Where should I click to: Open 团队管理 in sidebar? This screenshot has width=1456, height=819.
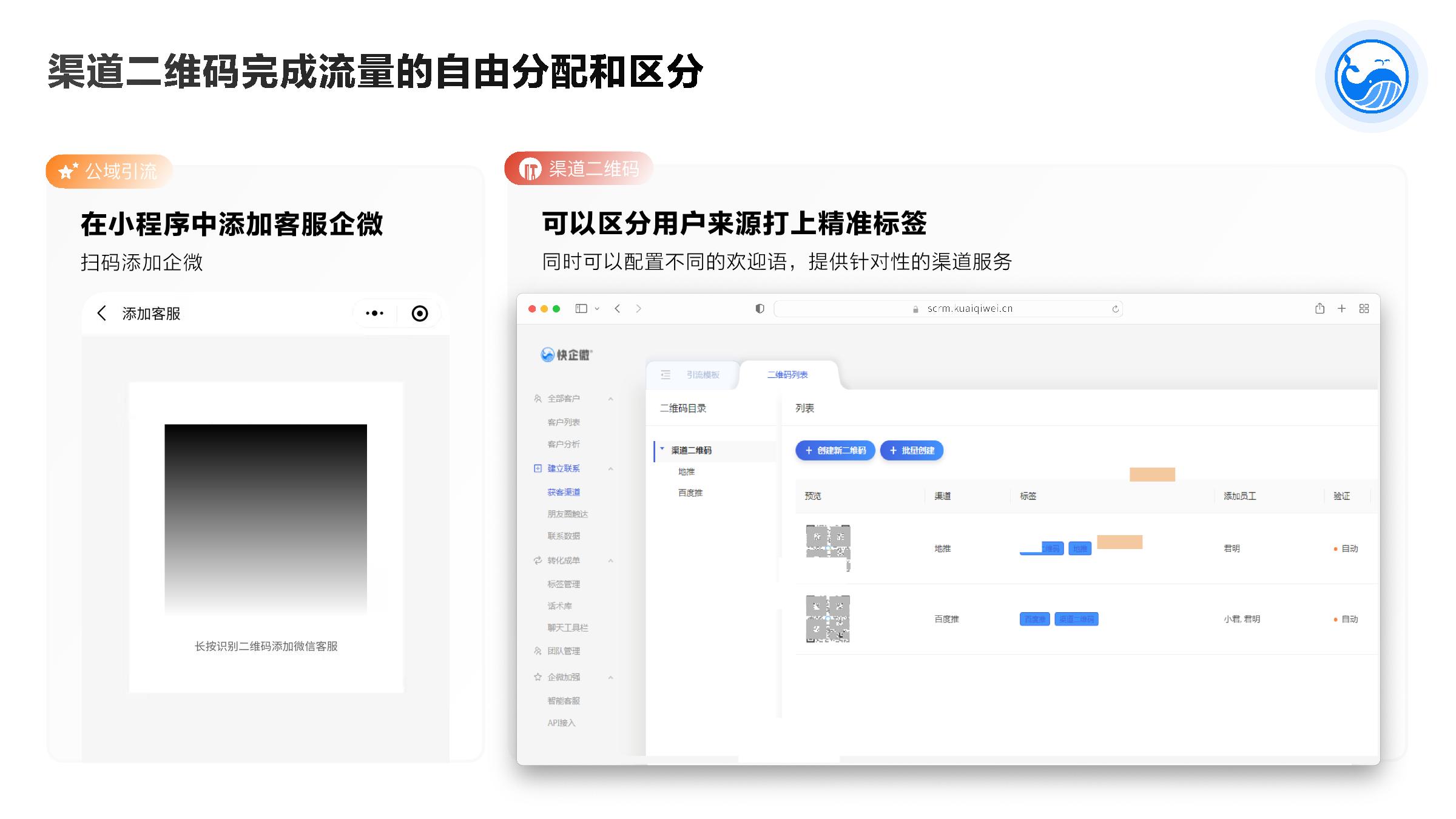[x=564, y=651]
